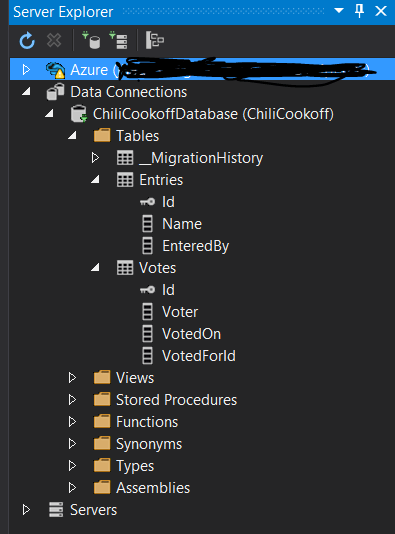This screenshot has height=534, width=395.
Task: Collapse the Data Connections node
Action: point(26,92)
